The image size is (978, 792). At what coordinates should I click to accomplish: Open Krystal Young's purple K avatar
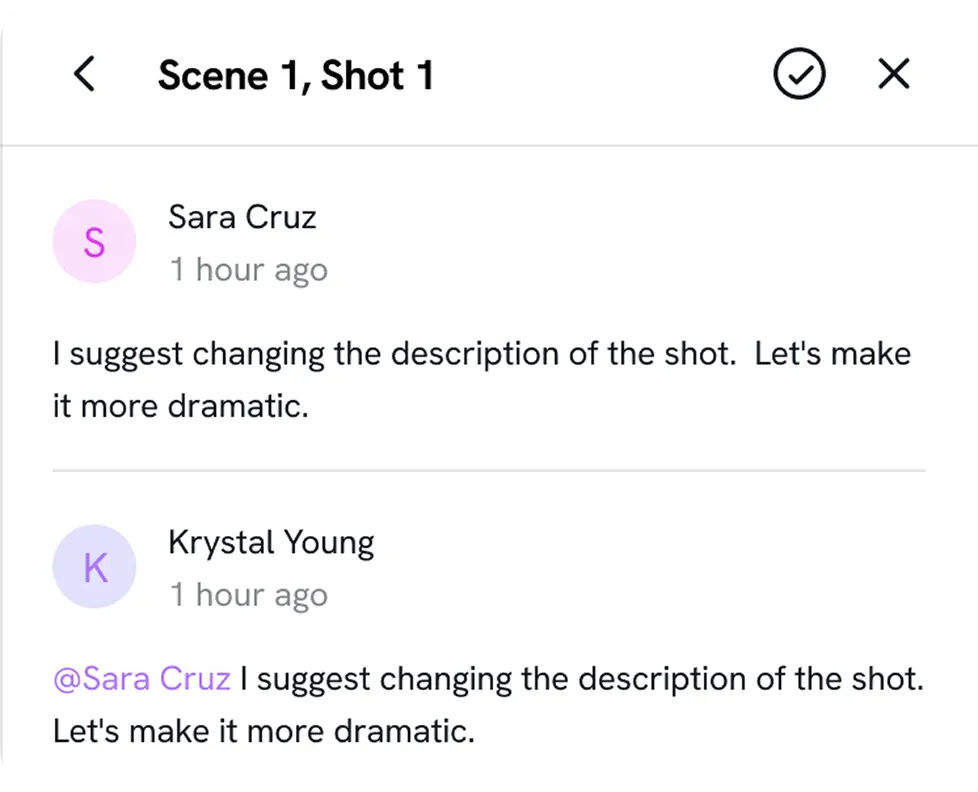coord(94,566)
